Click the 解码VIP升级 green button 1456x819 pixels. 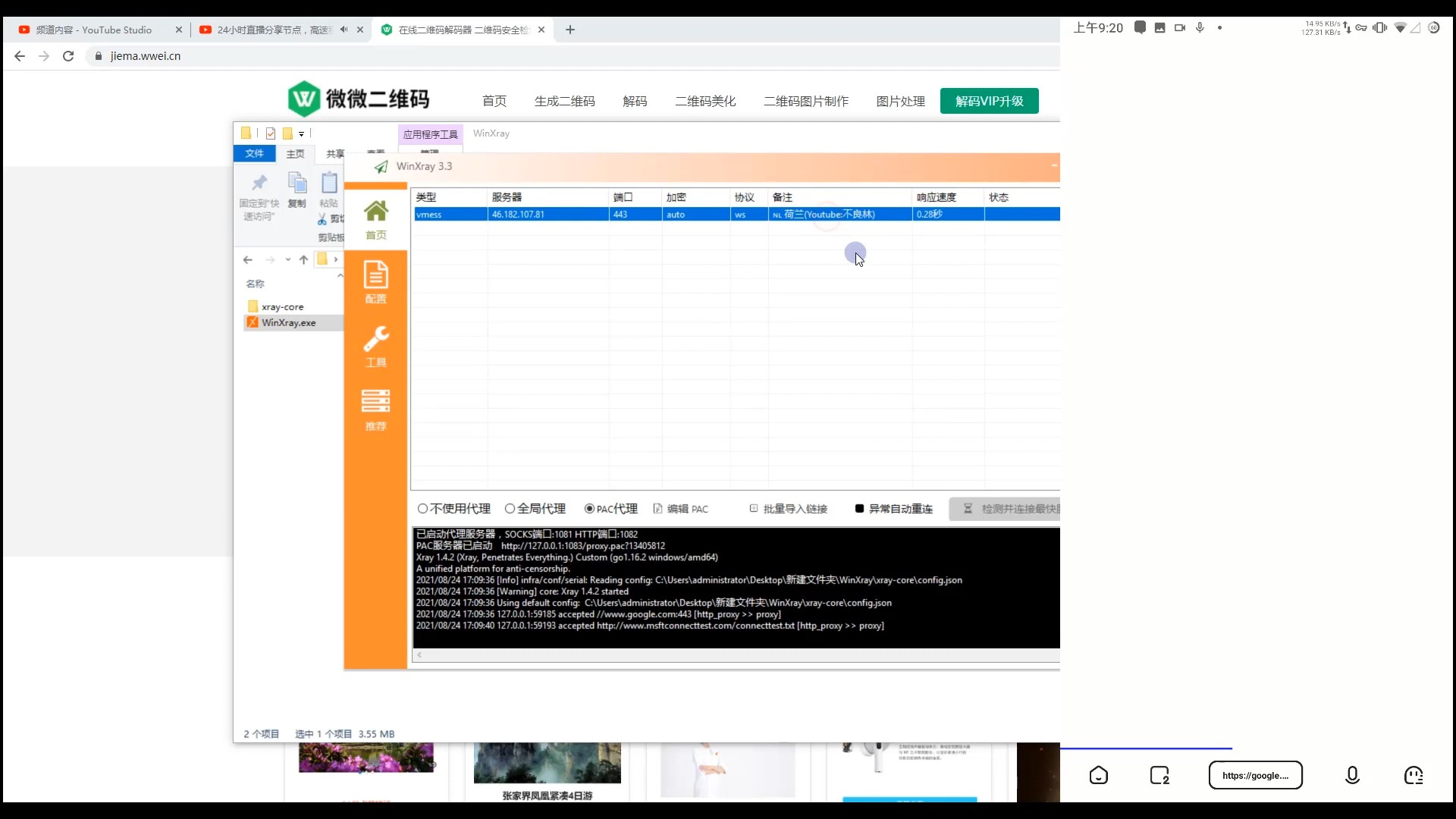point(989,101)
